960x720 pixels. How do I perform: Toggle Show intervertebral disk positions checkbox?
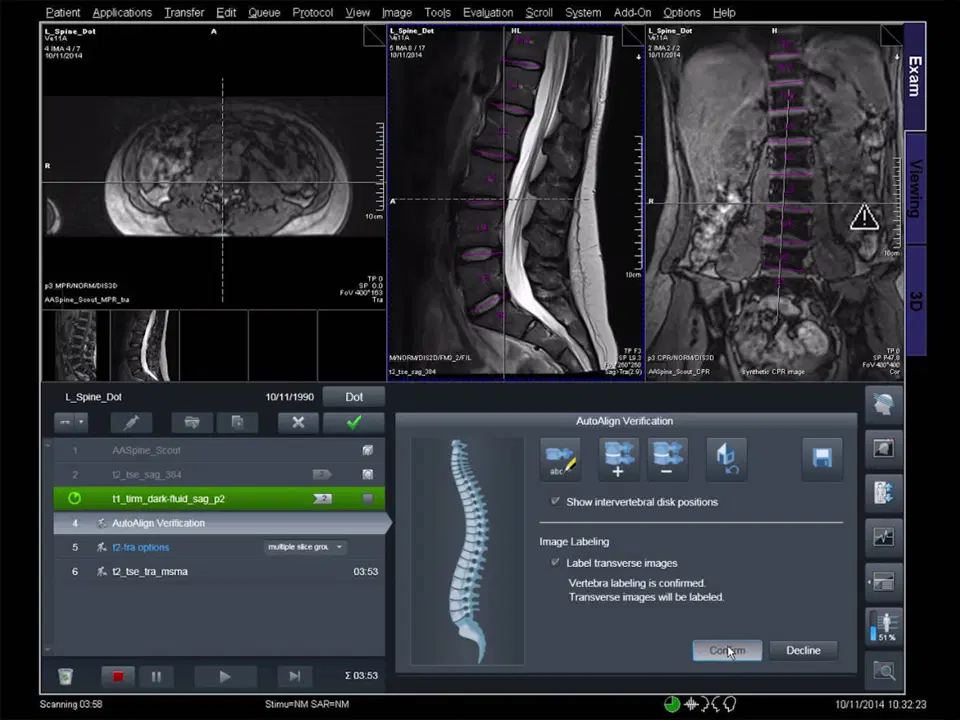(556, 502)
